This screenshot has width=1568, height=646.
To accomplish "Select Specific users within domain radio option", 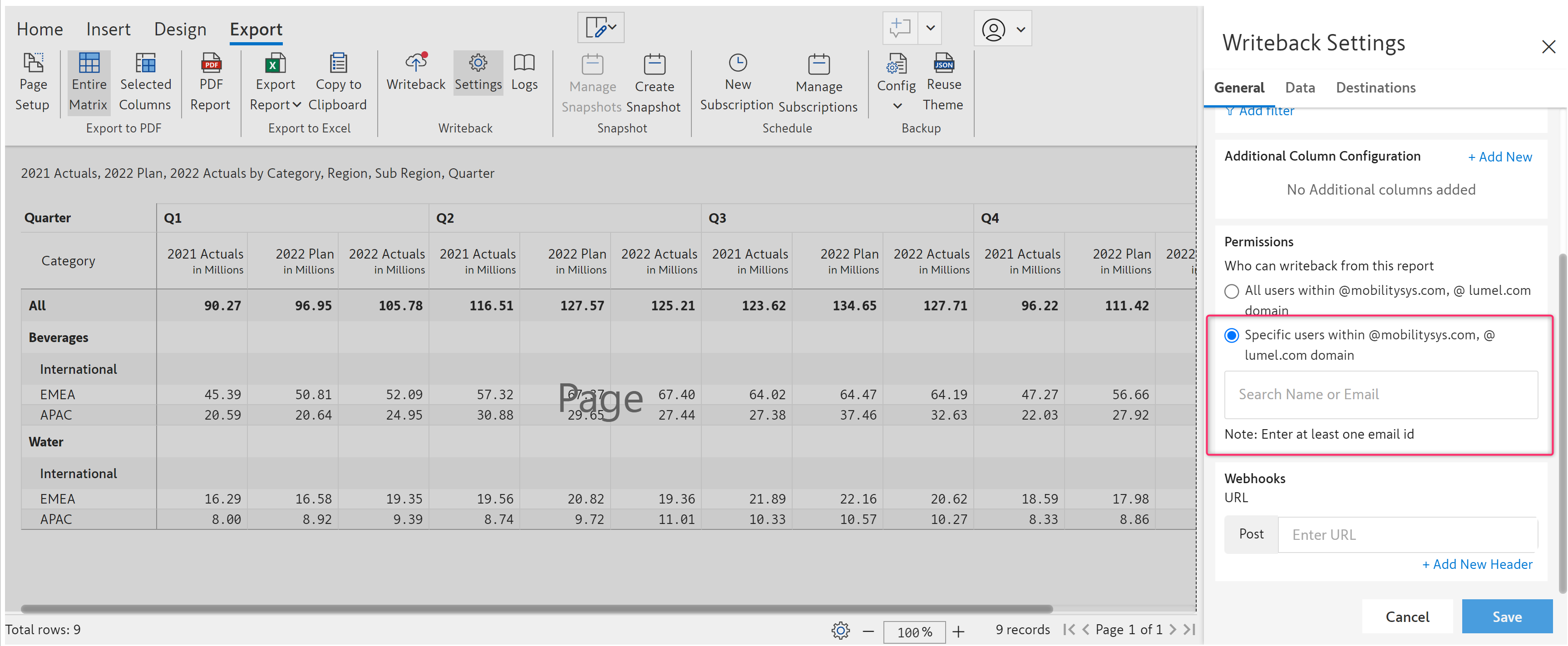I will point(1231,336).
